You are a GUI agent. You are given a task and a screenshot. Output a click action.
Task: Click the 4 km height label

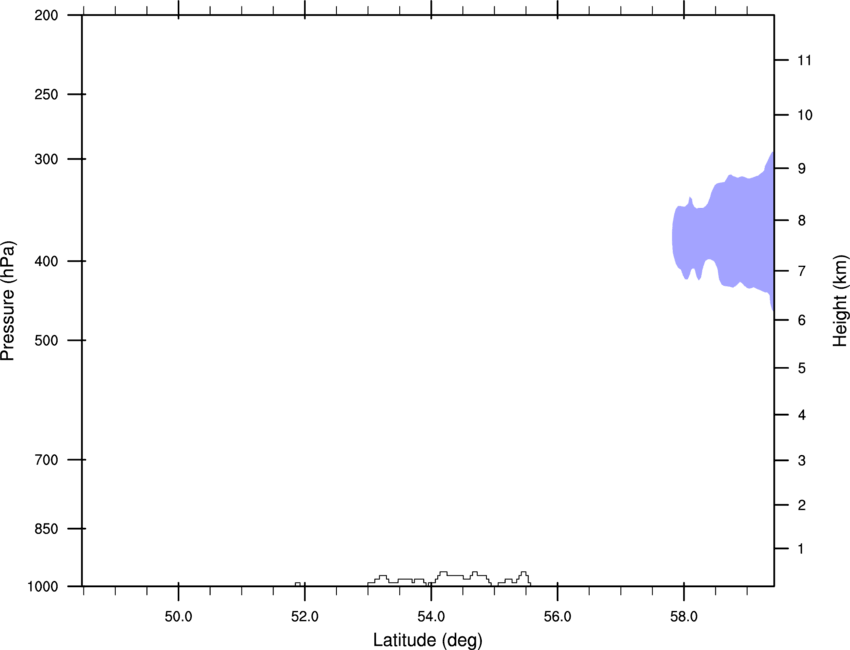[x=802, y=415]
